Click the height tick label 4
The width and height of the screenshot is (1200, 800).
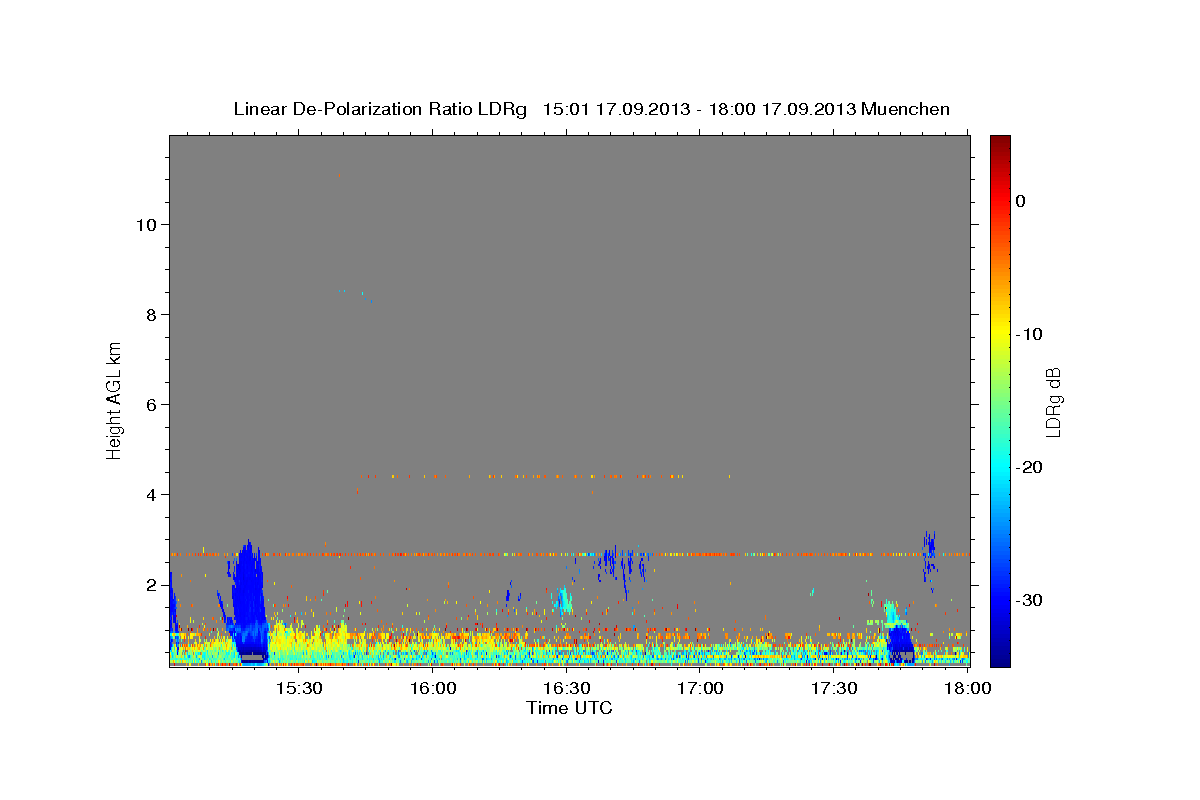click(x=152, y=494)
